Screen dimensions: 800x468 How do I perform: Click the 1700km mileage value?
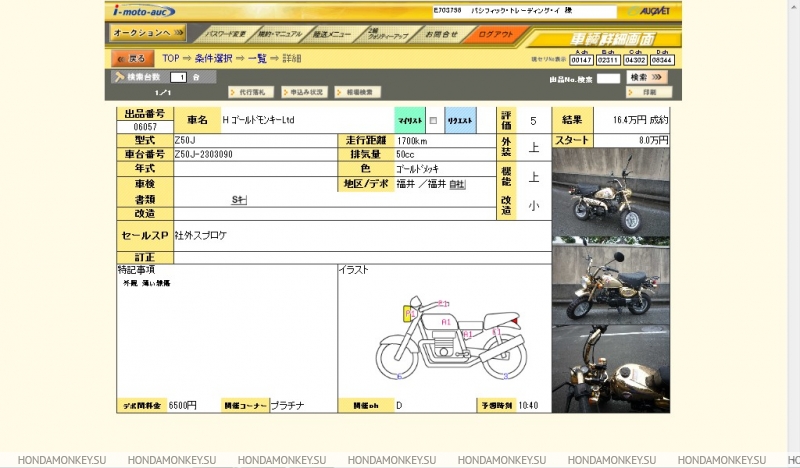click(x=412, y=141)
